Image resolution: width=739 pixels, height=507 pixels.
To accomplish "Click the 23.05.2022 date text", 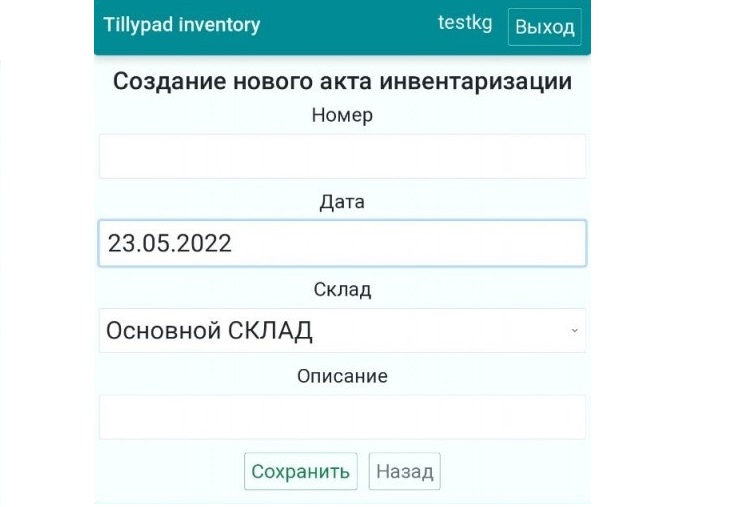I will point(170,243).
